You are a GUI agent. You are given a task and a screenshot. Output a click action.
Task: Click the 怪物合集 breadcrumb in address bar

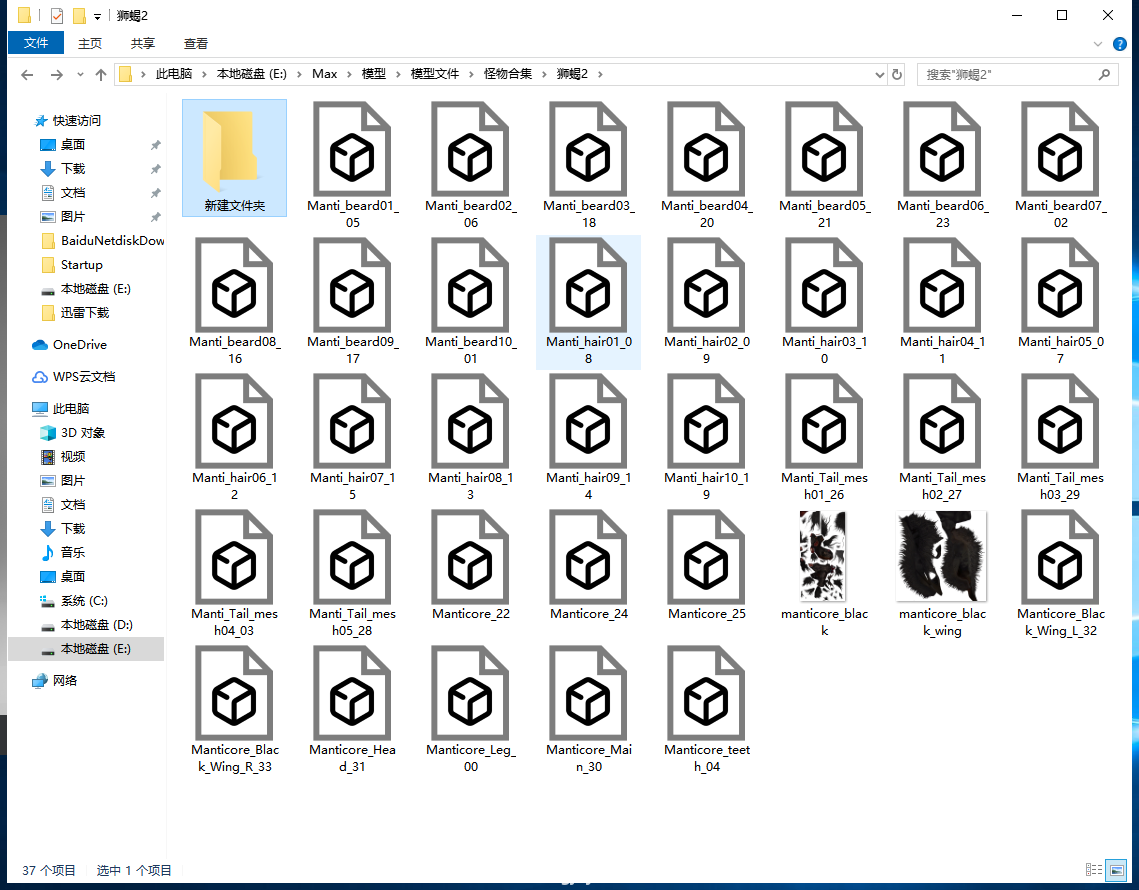coord(508,75)
